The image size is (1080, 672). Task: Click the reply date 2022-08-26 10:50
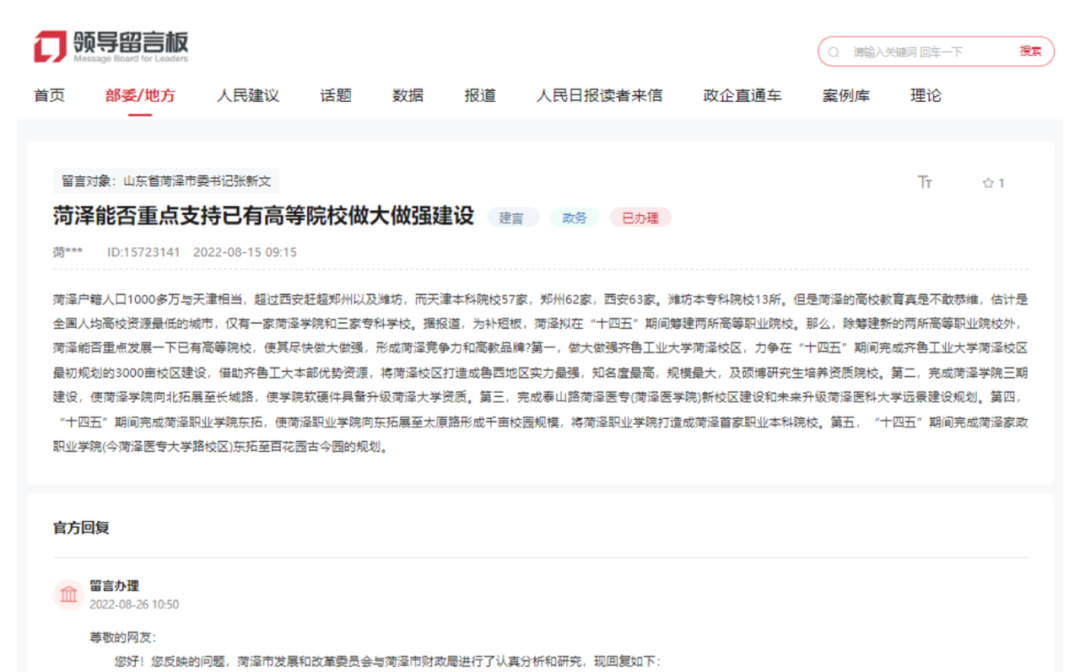point(134,605)
